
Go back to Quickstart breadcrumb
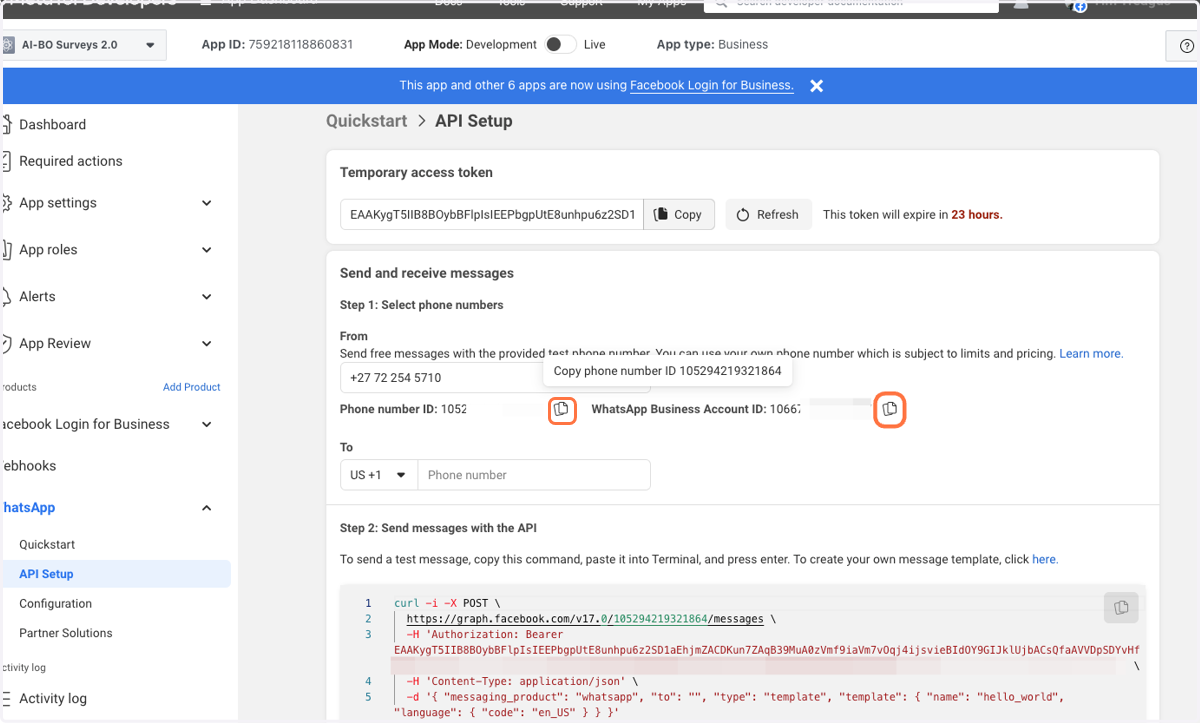(367, 121)
